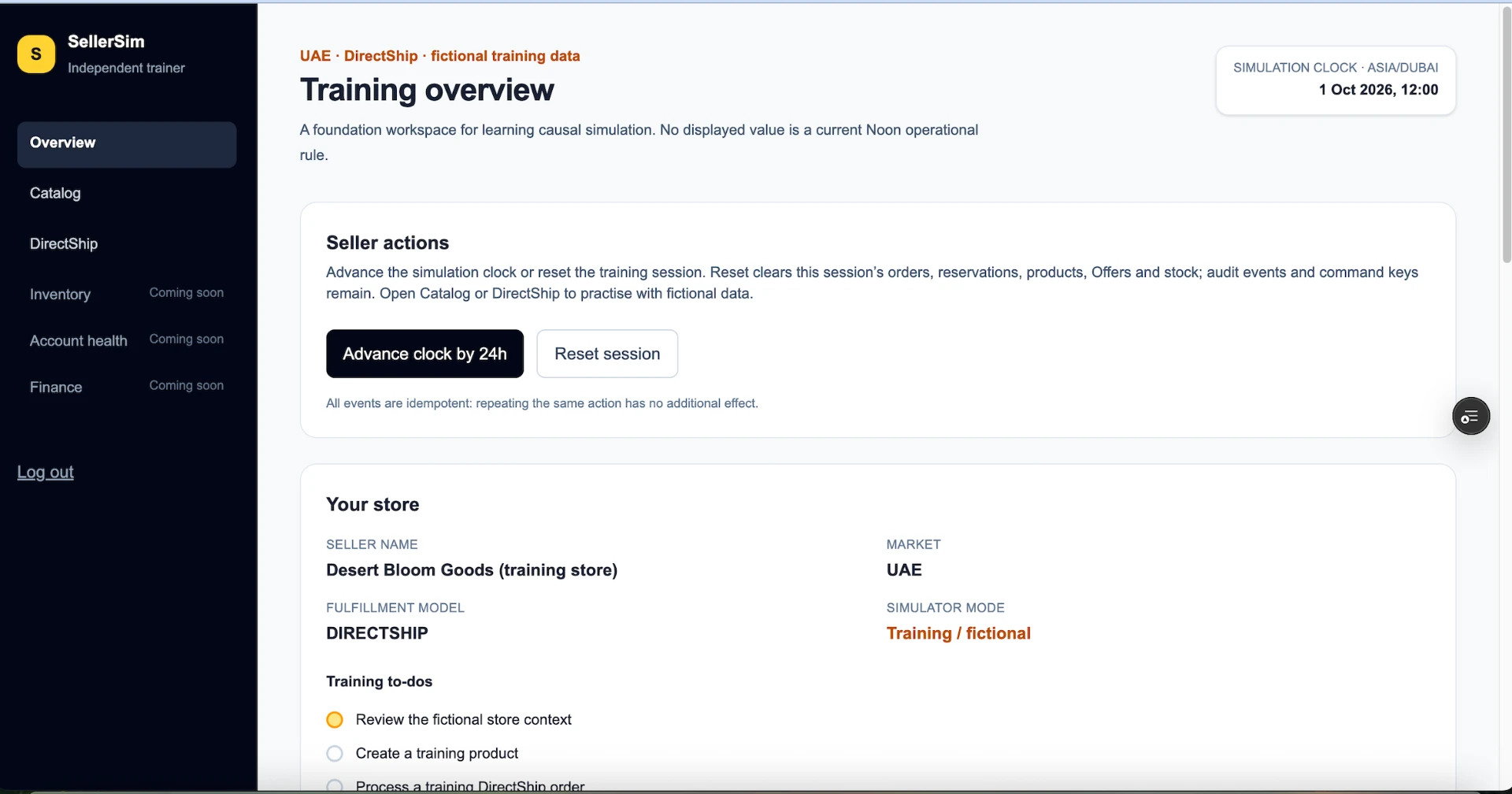Click the Training overview heading

427,90
